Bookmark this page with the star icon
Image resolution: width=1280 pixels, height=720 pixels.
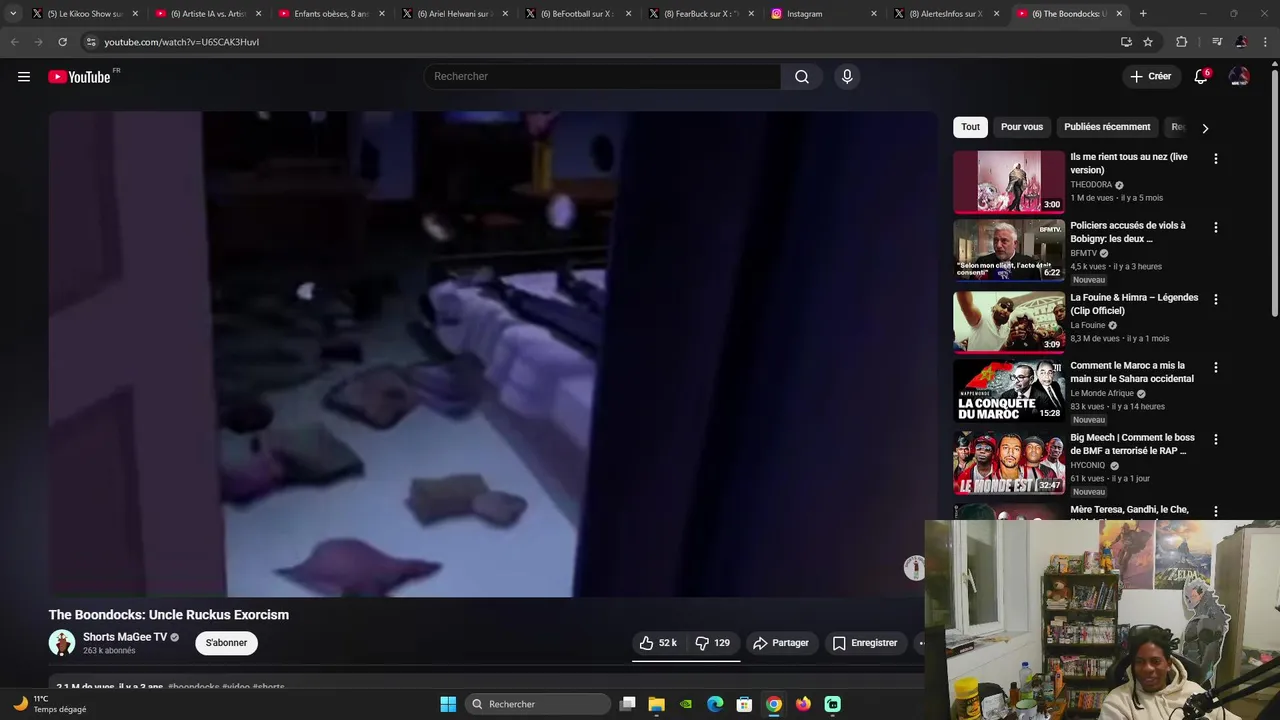pyautogui.click(x=1148, y=42)
